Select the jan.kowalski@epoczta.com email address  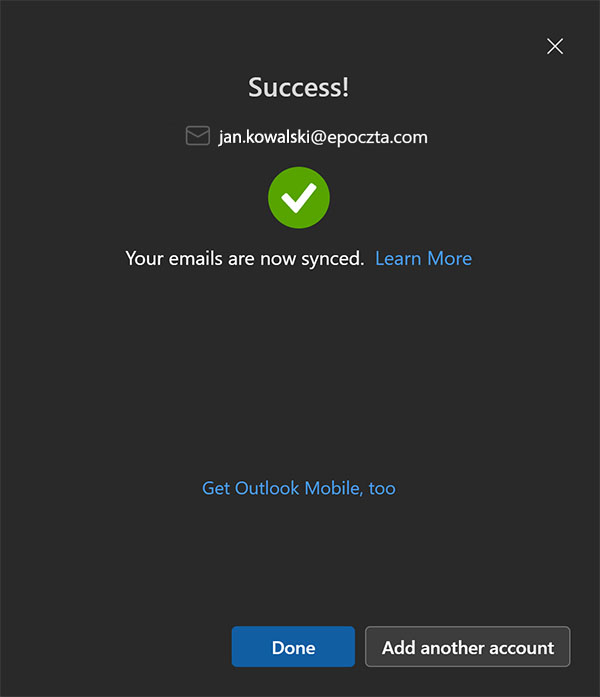click(x=323, y=137)
